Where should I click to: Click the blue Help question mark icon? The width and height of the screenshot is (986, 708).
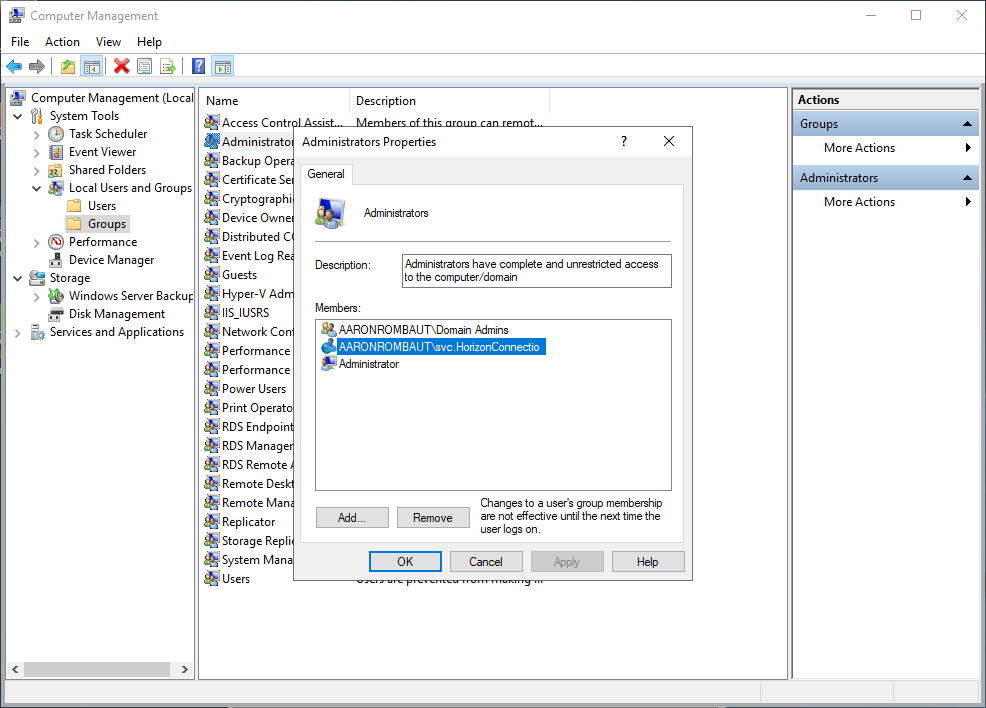tap(198, 67)
